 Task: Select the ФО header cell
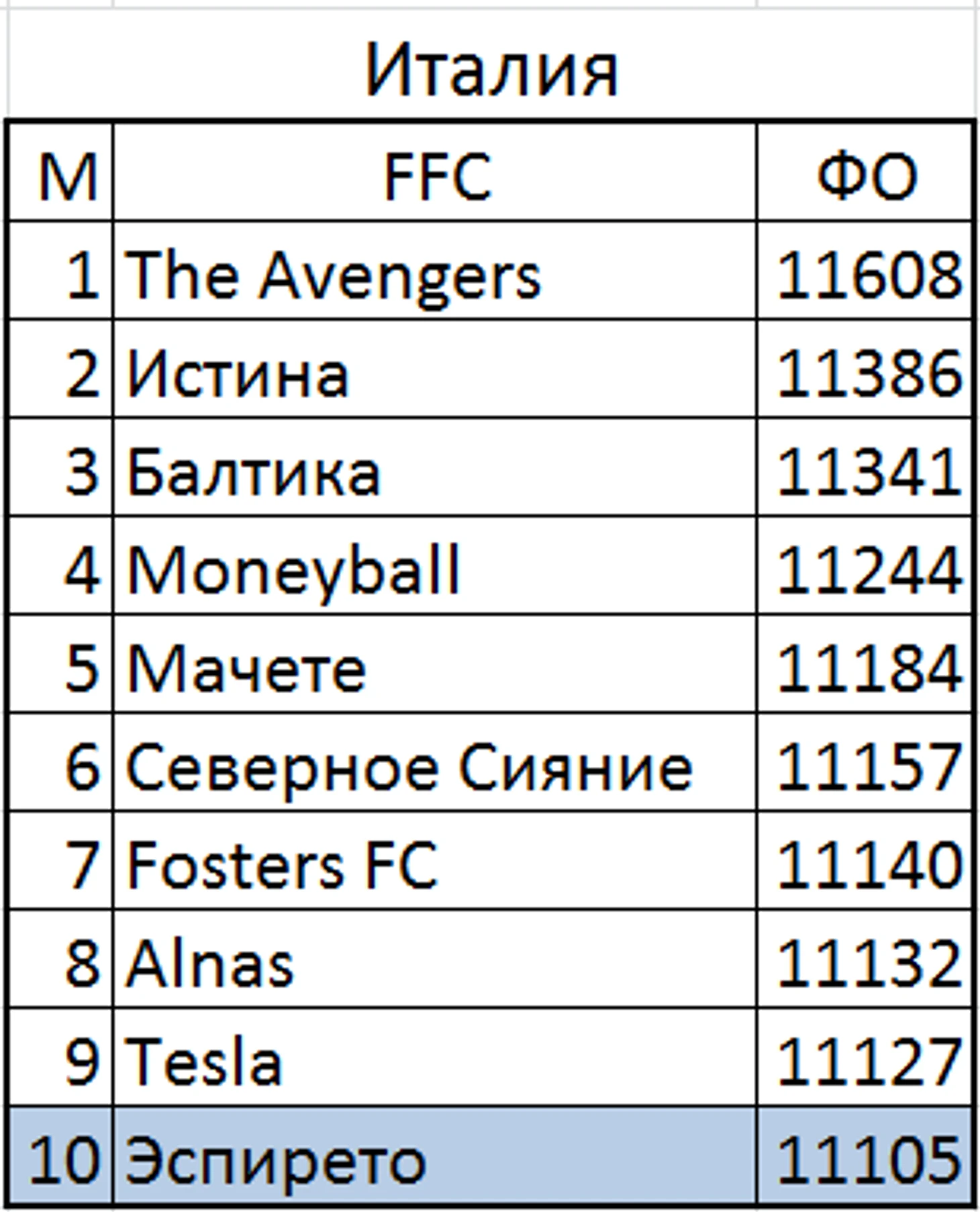pyautogui.click(x=865, y=173)
